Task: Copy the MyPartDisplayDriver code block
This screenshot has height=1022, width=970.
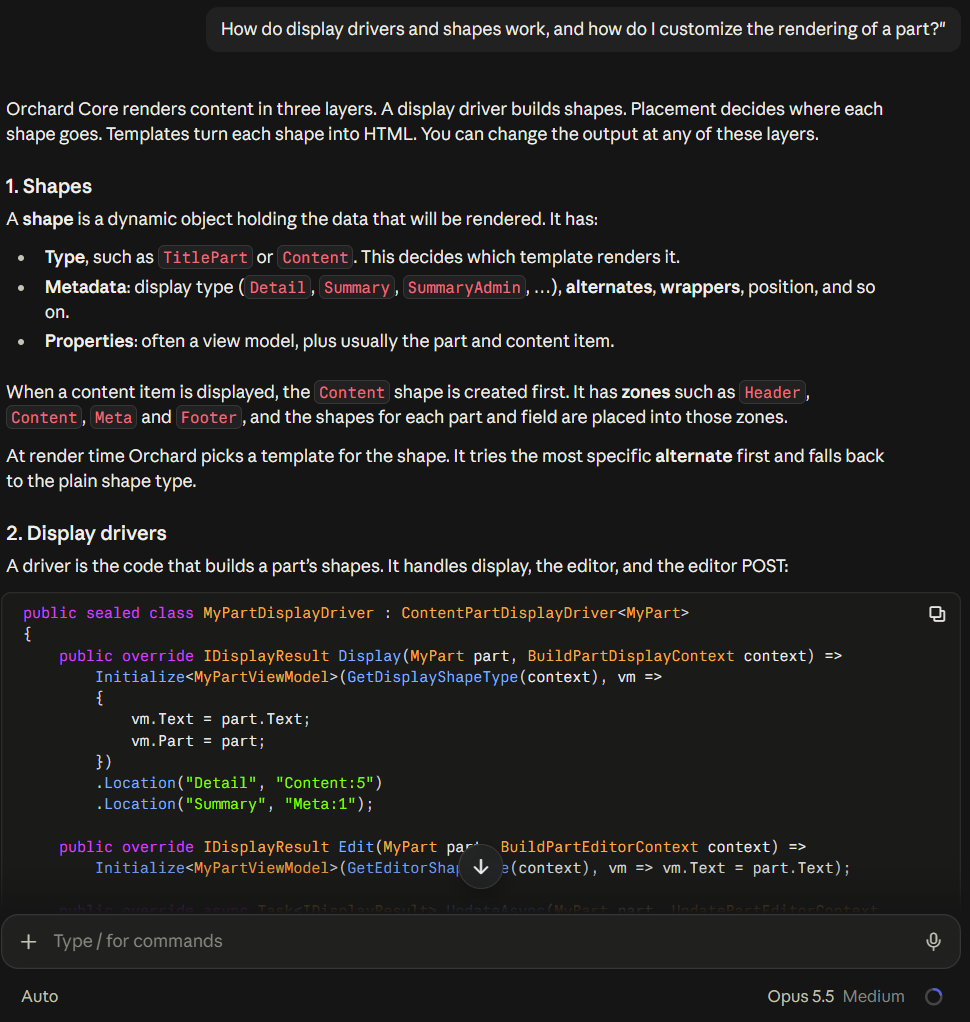Action: click(x=937, y=614)
